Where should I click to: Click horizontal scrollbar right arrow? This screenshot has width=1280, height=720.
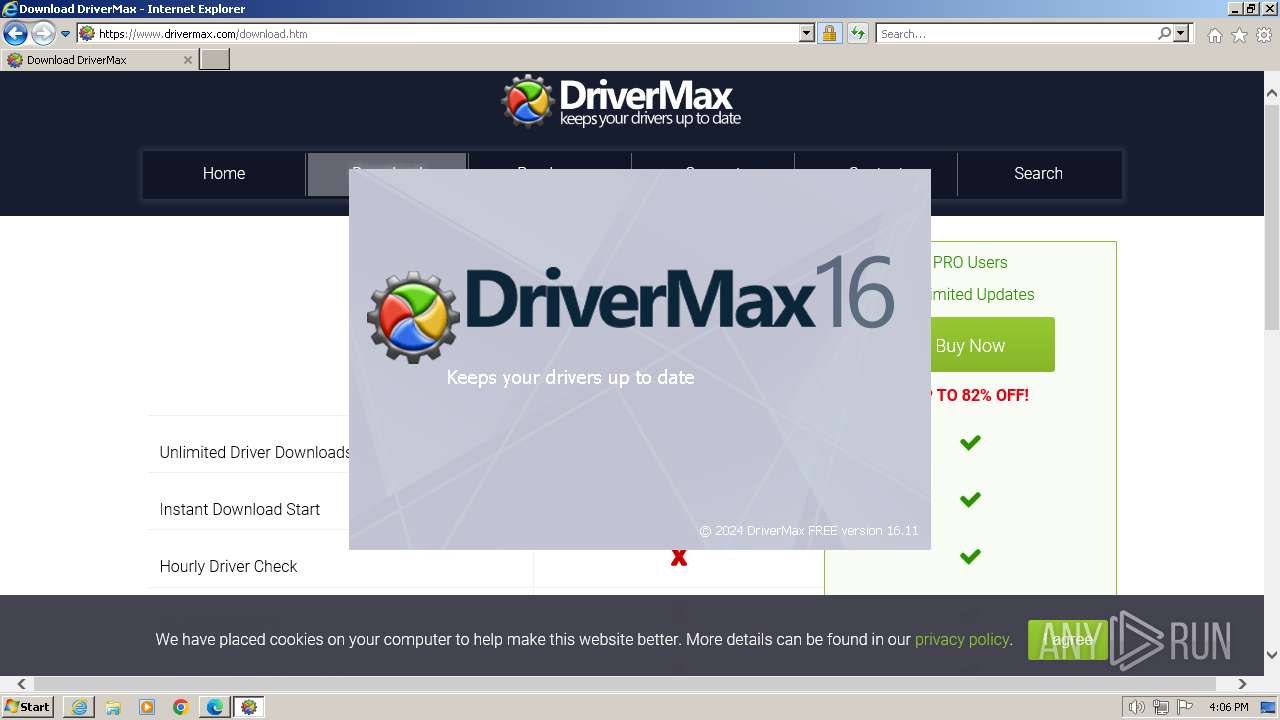(1242, 684)
